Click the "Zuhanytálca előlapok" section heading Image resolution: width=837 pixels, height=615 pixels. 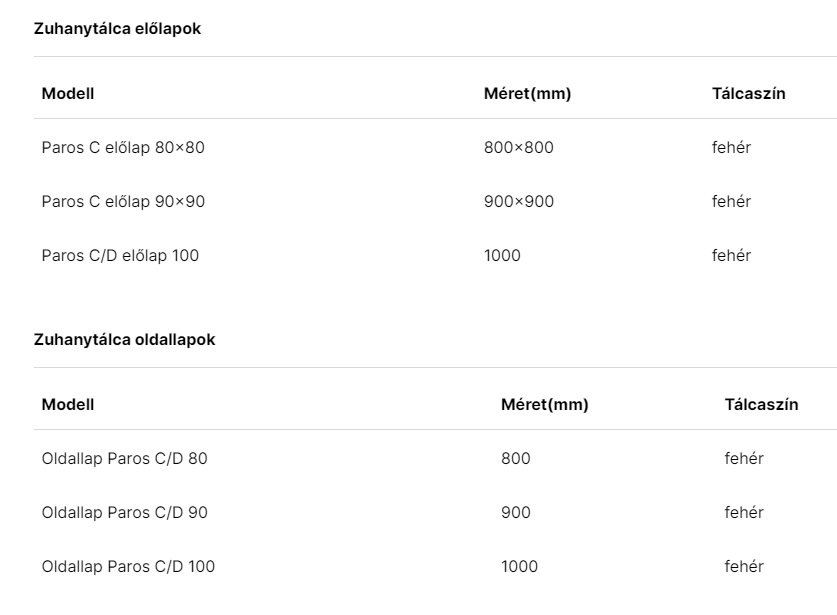(117, 29)
